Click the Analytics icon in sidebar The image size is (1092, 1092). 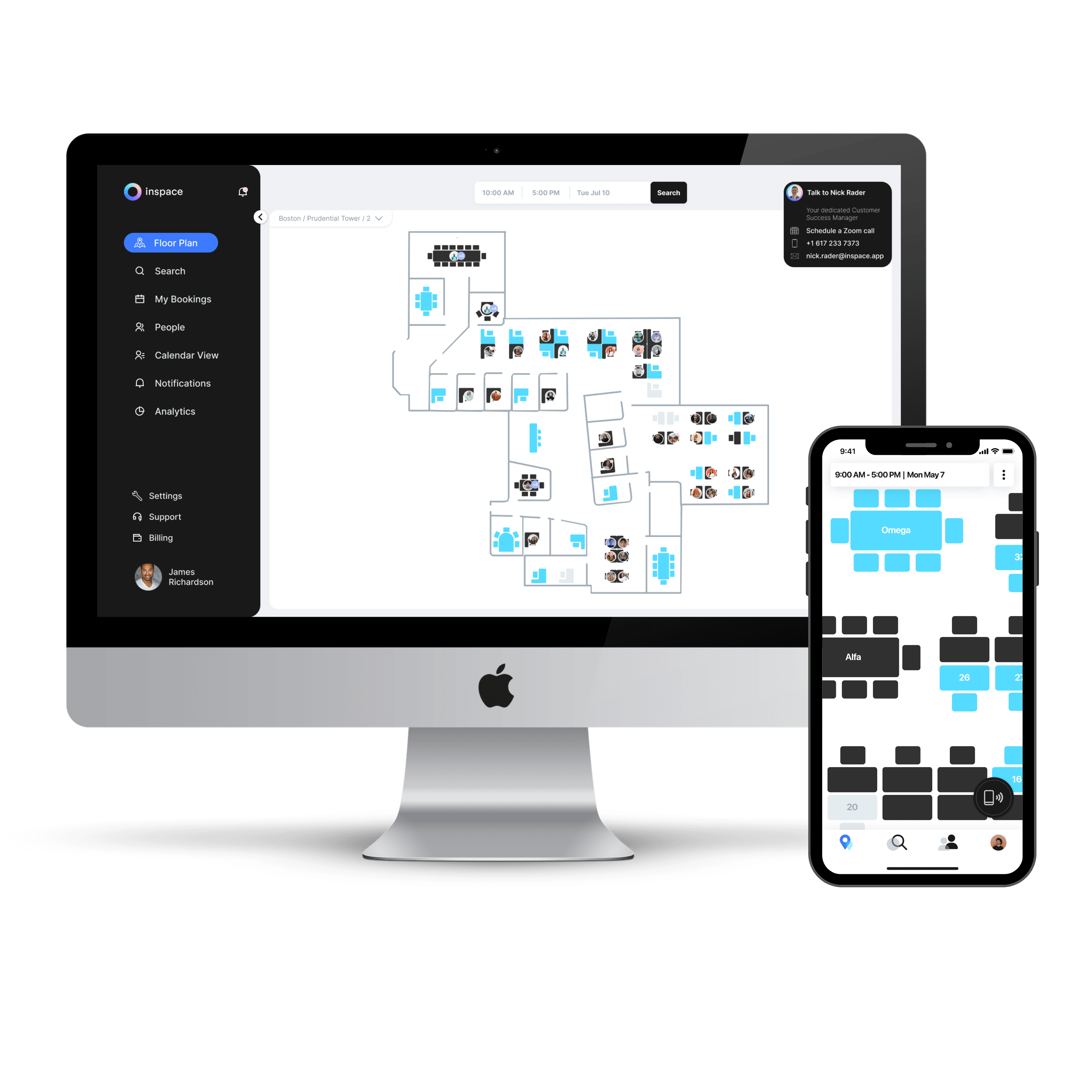pyautogui.click(x=140, y=411)
